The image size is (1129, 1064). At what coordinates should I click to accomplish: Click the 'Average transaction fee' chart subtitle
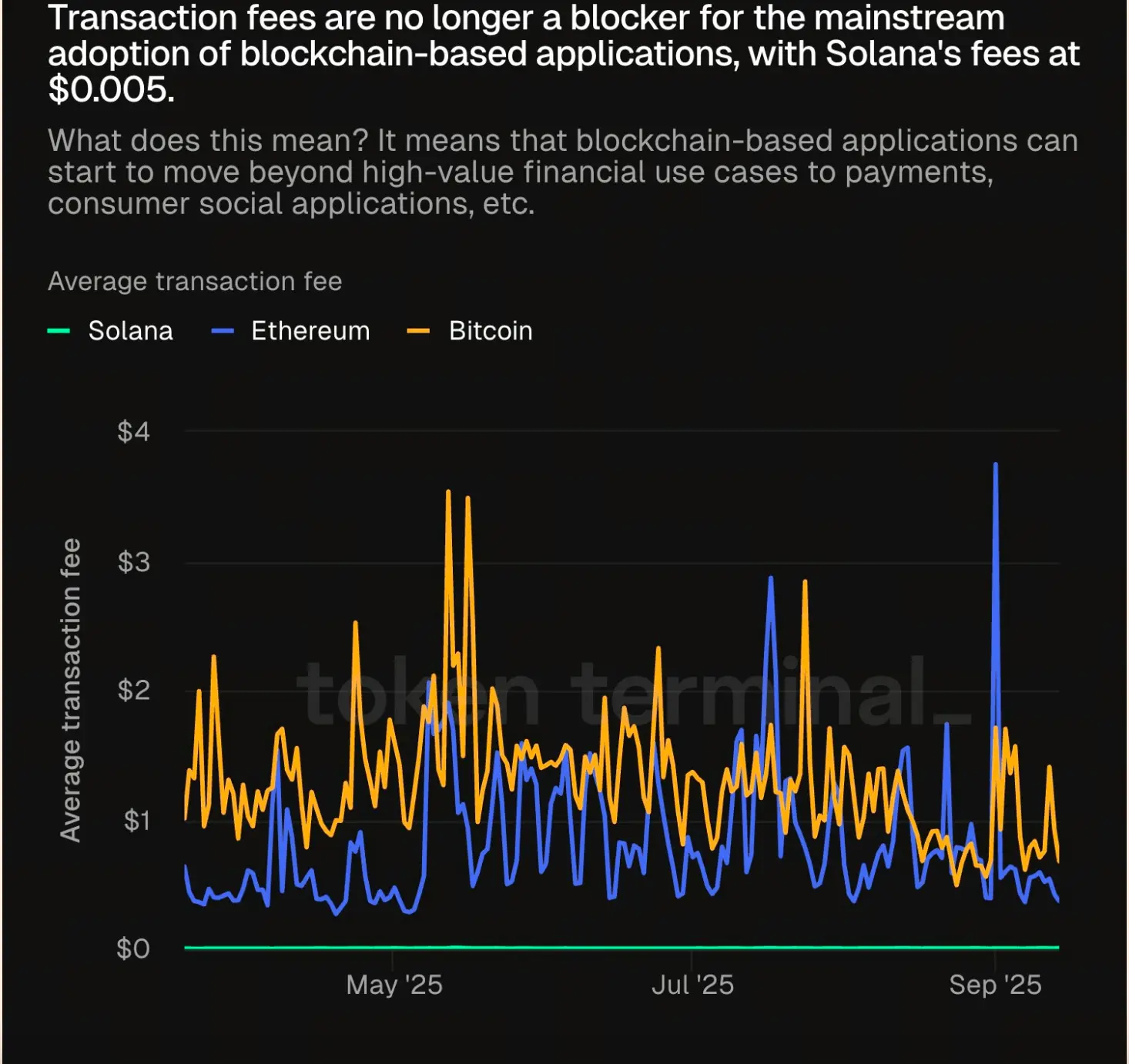(x=195, y=282)
